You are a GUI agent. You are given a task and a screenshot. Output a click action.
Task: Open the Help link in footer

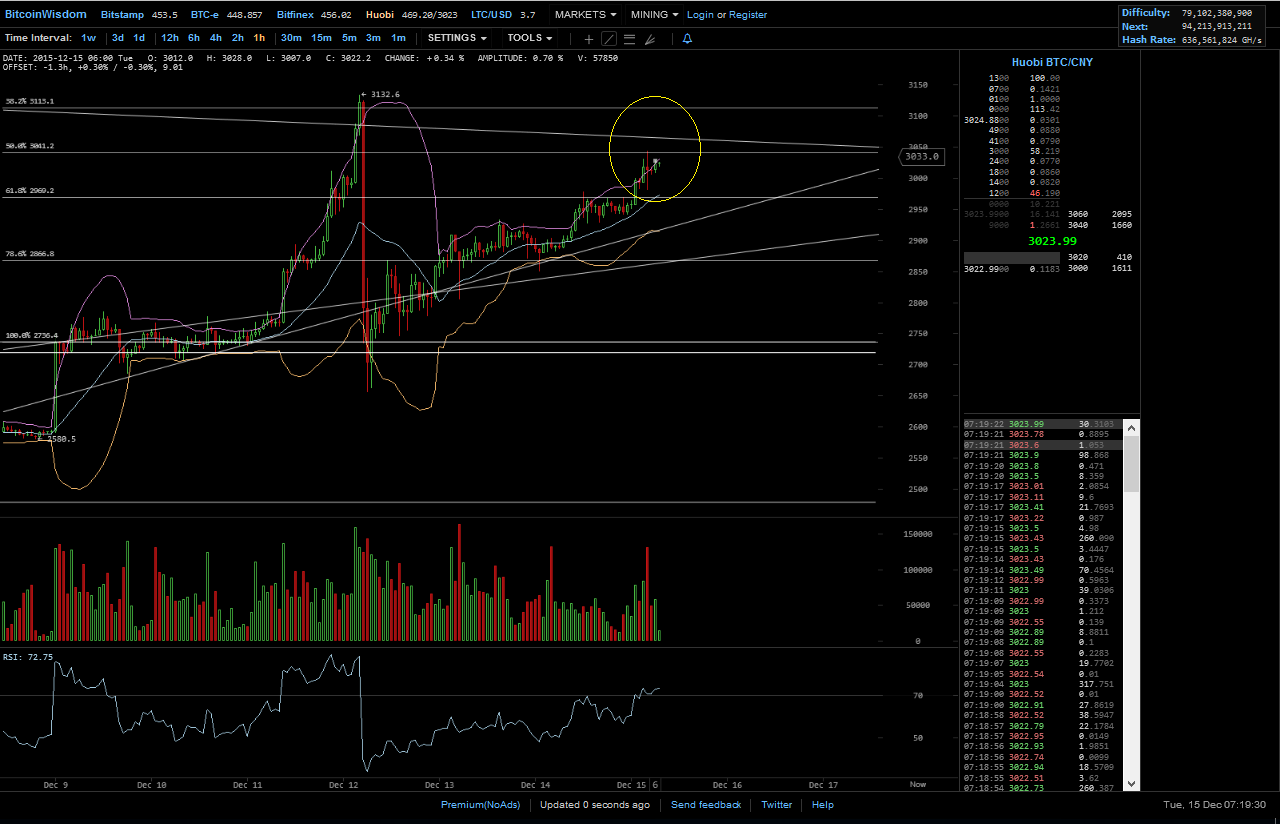tap(822, 805)
